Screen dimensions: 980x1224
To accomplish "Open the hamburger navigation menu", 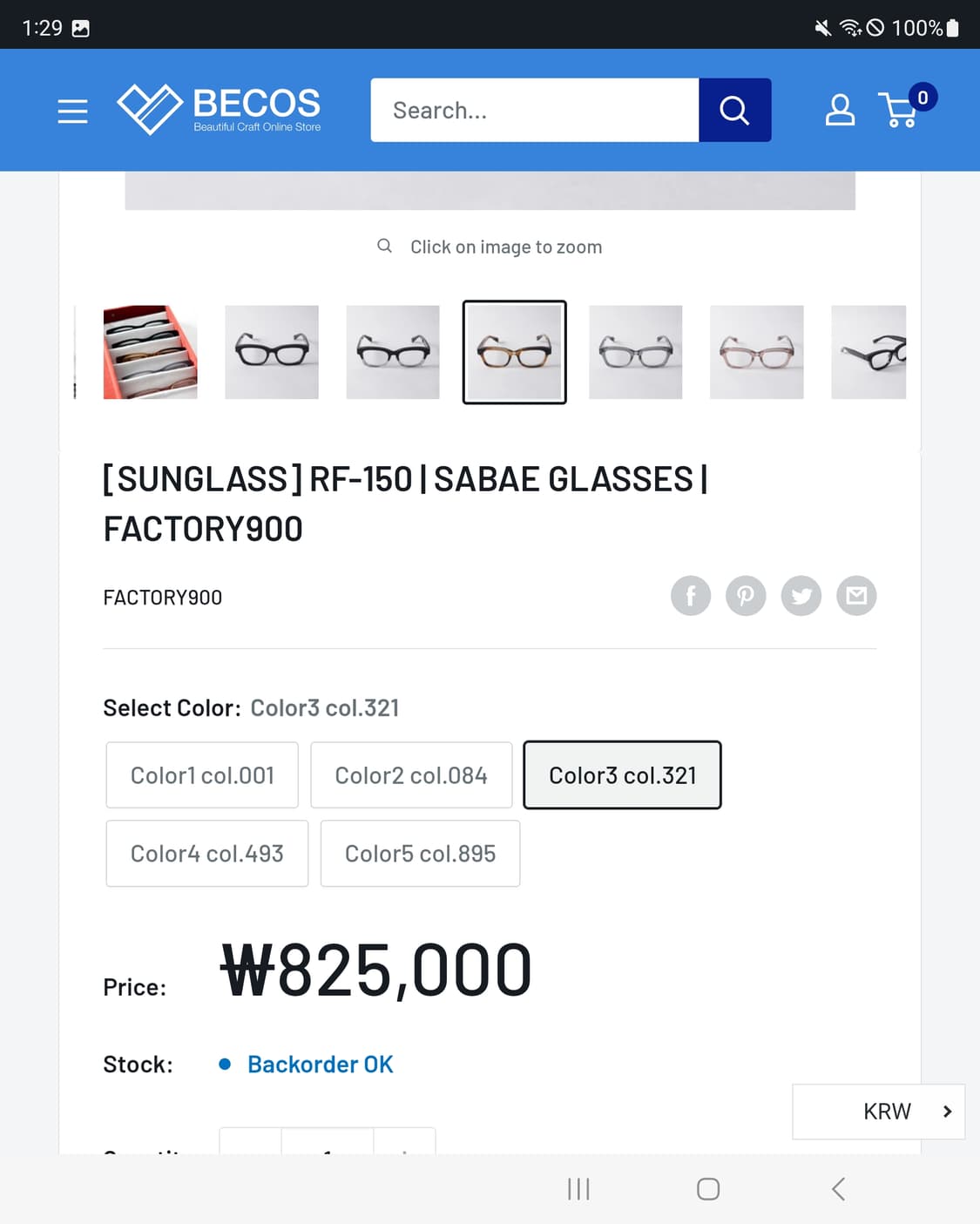I will pyautogui.click(x=72, y=111).
